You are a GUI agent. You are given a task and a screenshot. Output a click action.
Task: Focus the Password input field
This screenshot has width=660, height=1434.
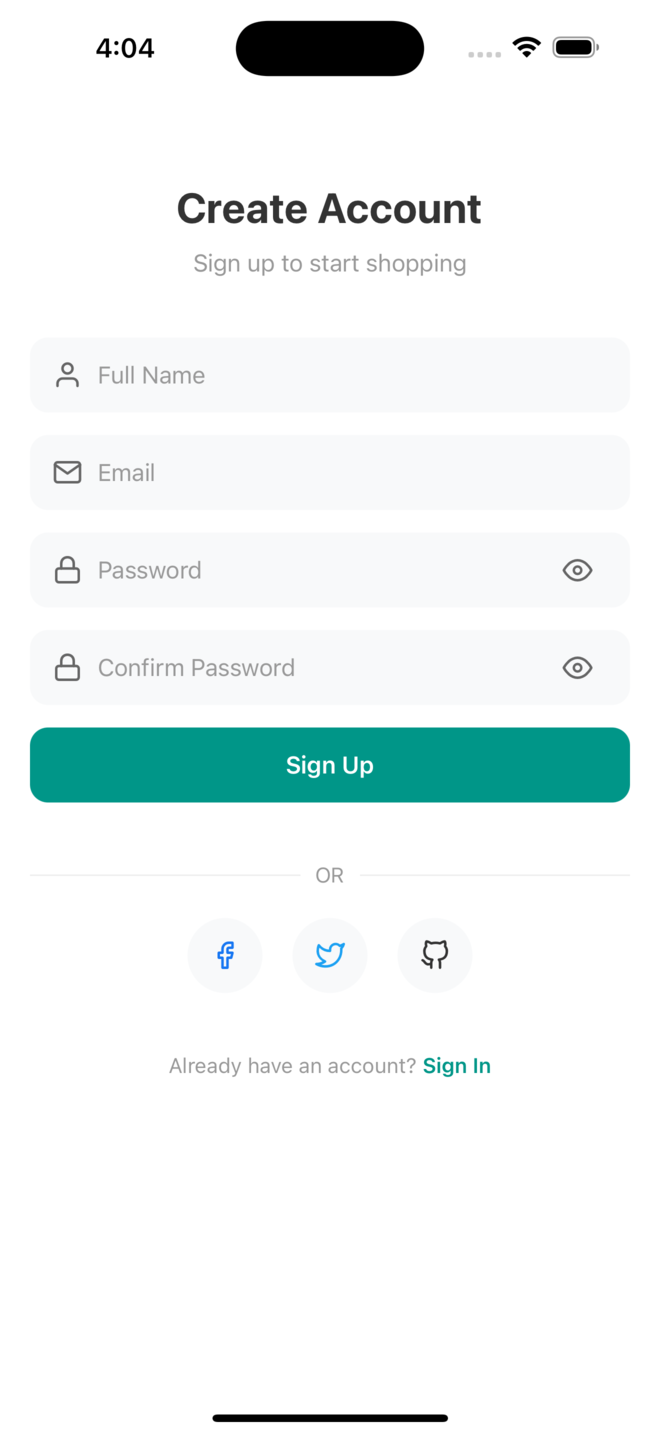click(320, 570)
